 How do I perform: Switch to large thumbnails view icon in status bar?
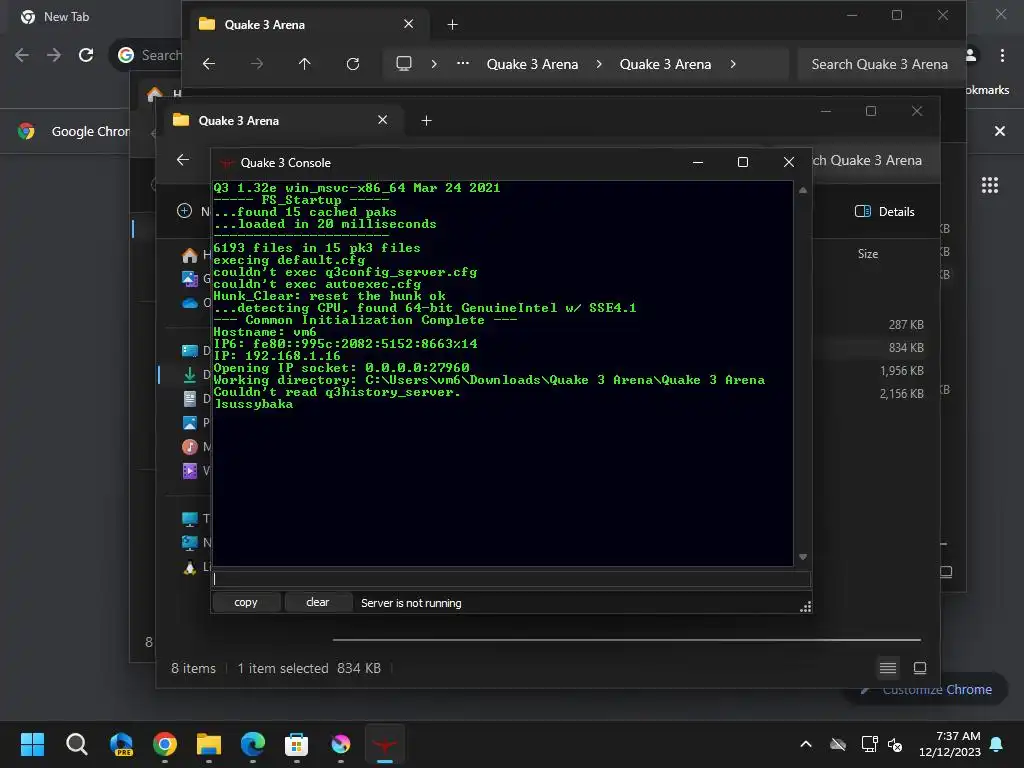[x=920, y=668]
